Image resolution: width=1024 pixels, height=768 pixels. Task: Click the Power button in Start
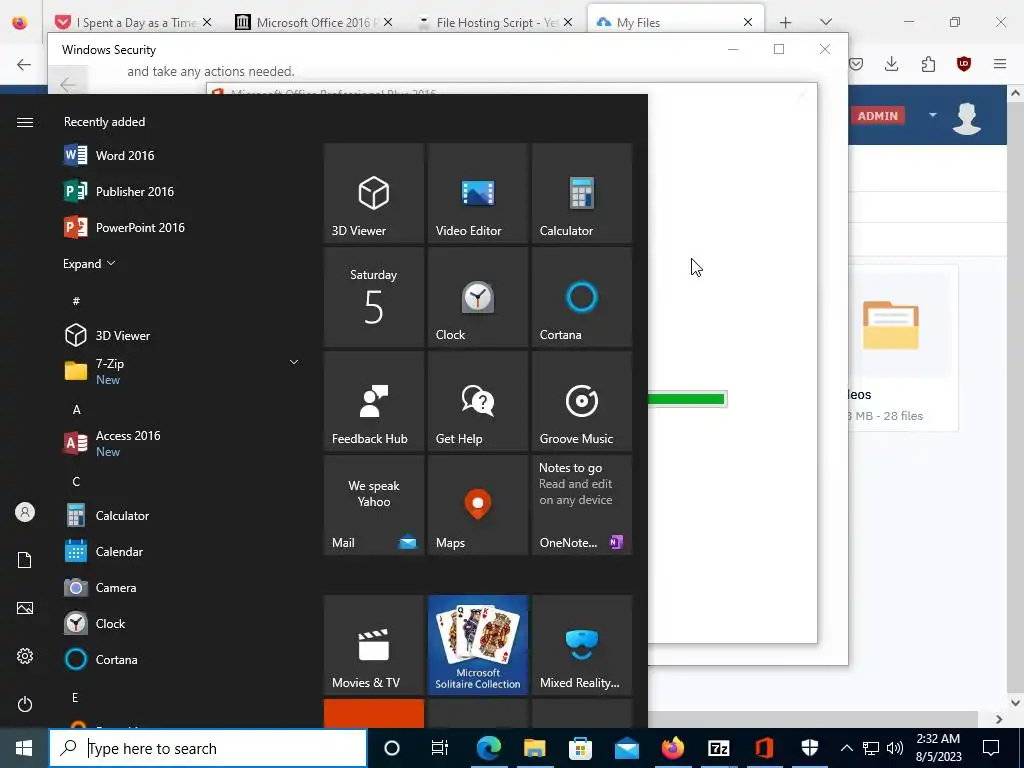point(25,704)
